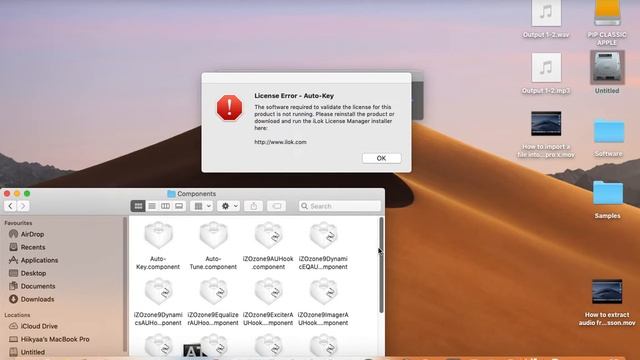Click the http://www.ilok.com text
The image size is (640, 360).
click(x=280, y=142)
